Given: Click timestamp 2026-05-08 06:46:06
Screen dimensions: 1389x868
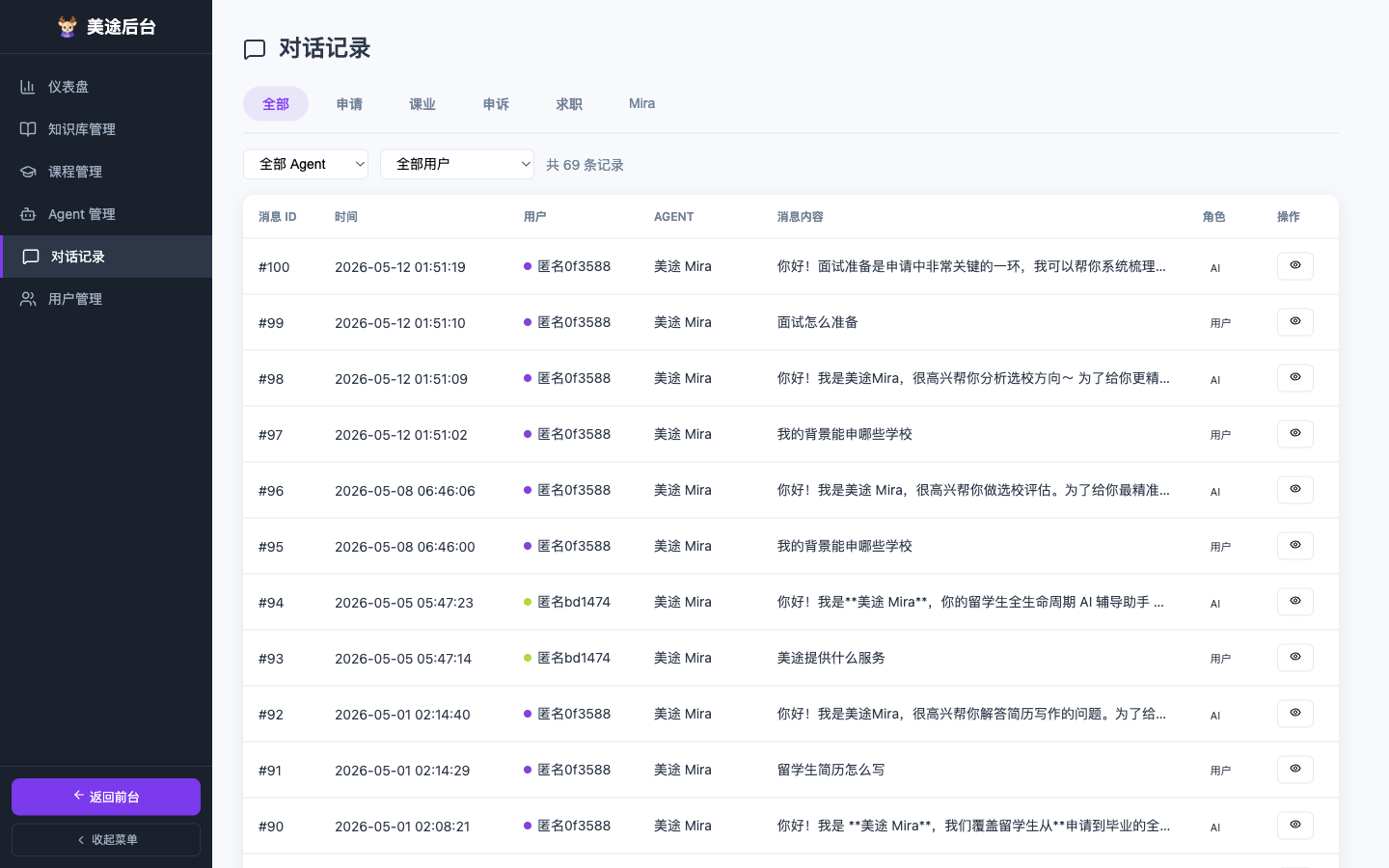Looking at the screenshot, I should point(405,491).
